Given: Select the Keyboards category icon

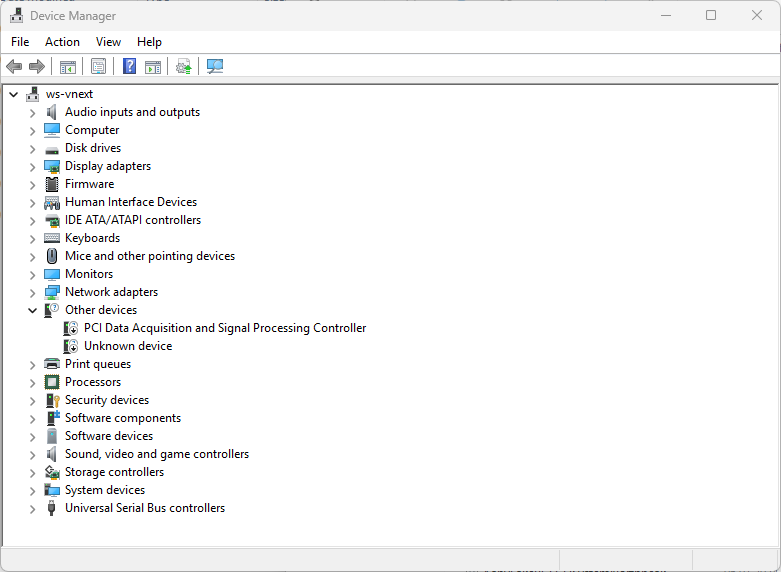Looking at the screenshot, I should pos(52,238).
